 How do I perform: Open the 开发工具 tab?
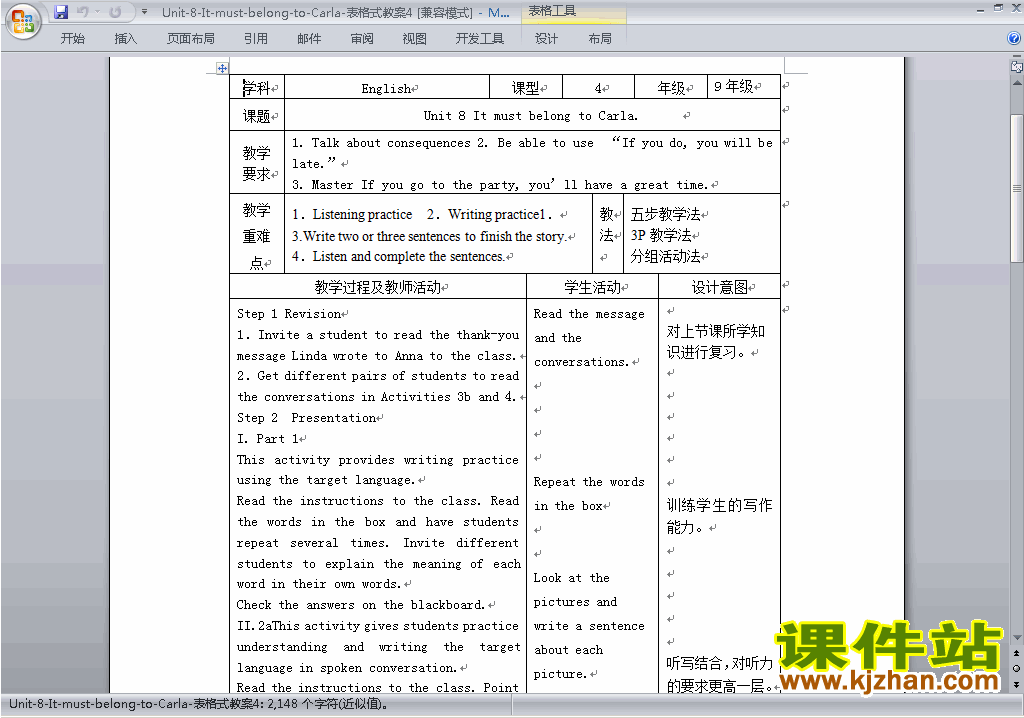(x=480, y=39)
